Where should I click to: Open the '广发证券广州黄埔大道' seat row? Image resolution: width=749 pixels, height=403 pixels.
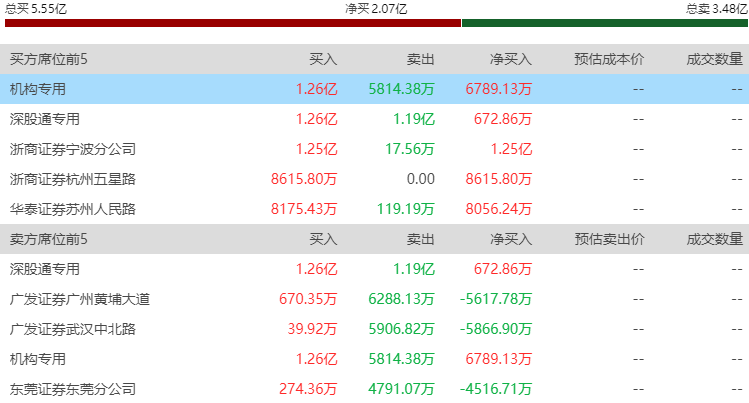click(x=374, y=299)
